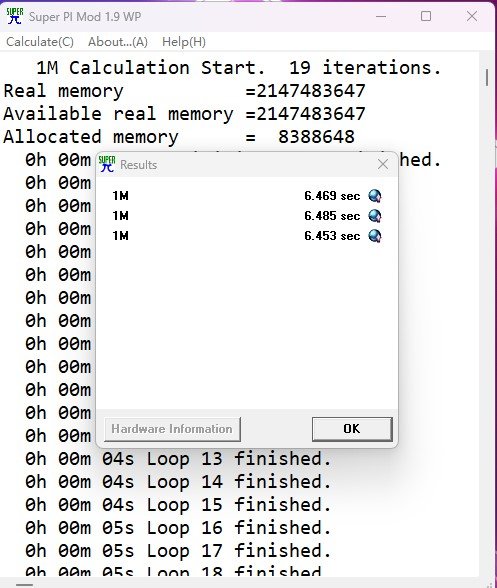497x588 pixels.
Task: Click the Hardware Information button
Action: [172, 429]
